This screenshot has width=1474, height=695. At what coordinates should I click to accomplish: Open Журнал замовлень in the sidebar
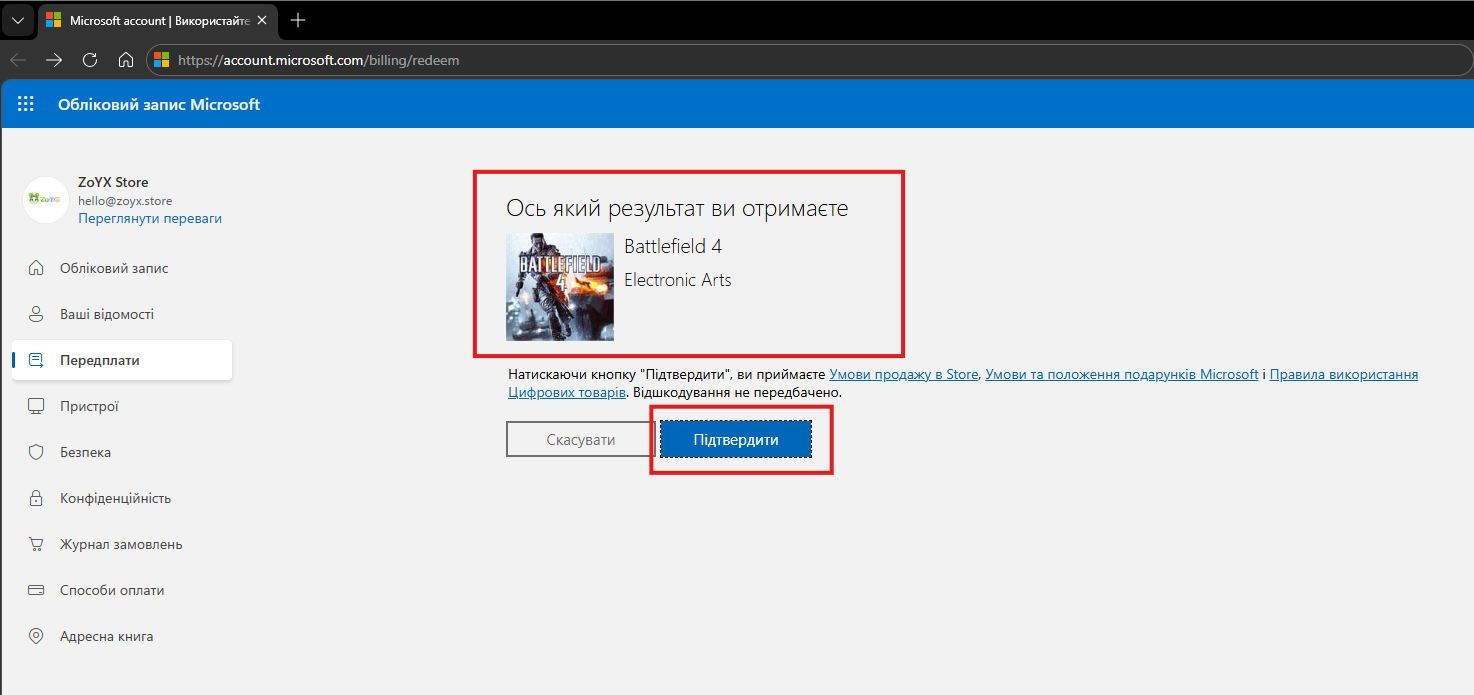[122, 544]
